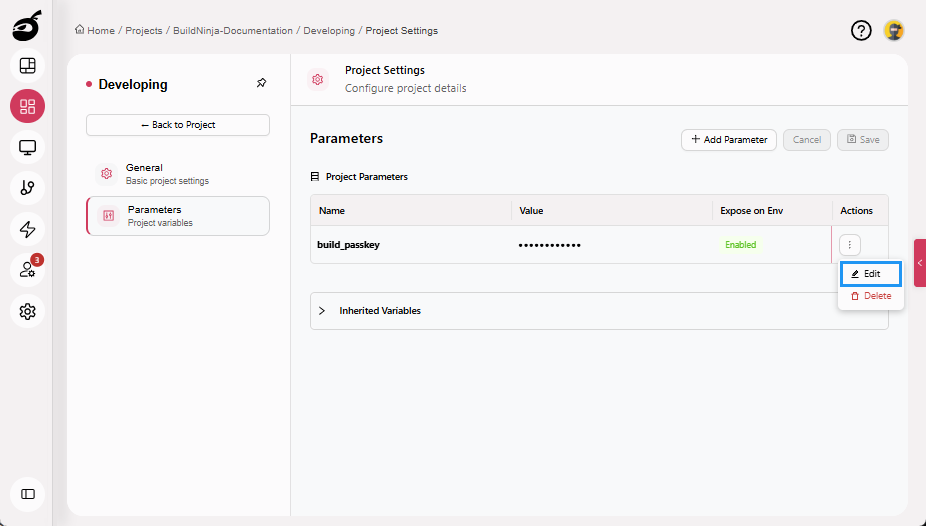
Task: Open user management icon with badge 3
Action: [27, 270]
